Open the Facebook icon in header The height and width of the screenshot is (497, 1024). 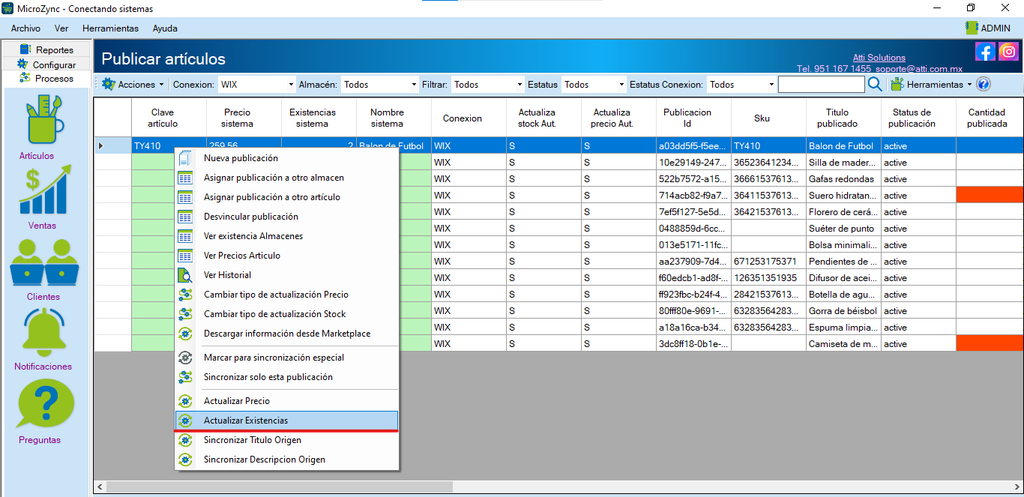coord(985,51)
